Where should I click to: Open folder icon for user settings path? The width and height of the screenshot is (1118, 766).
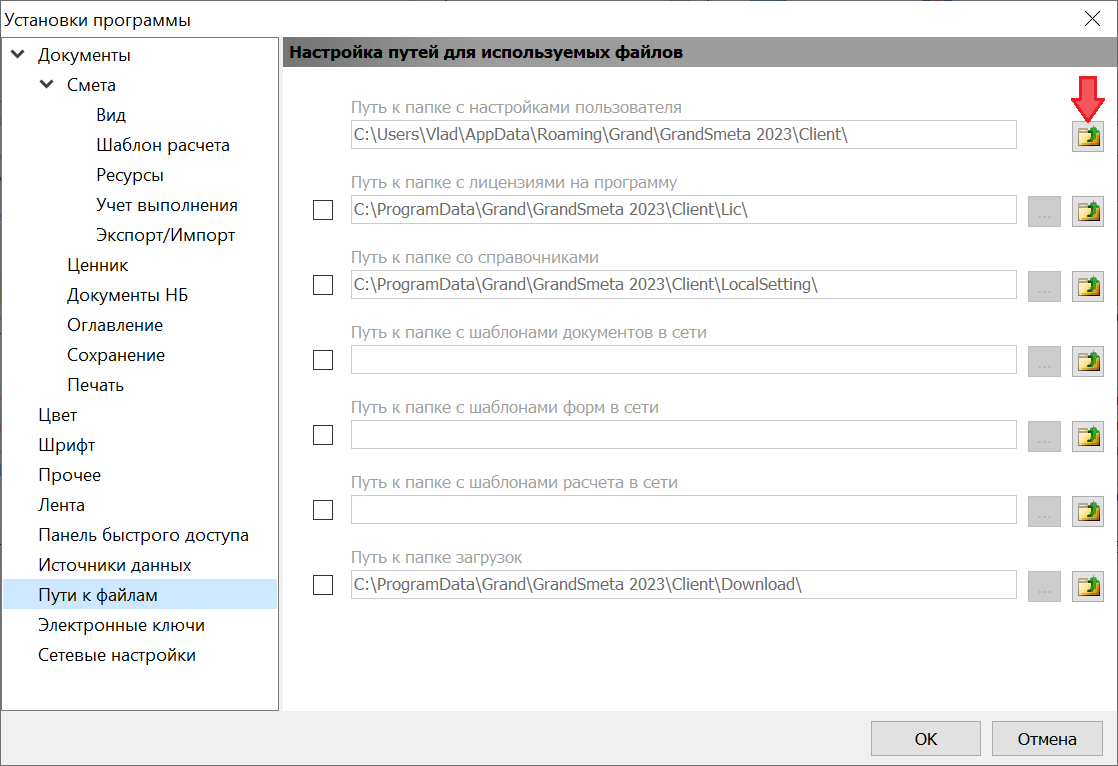(1088, 136)
